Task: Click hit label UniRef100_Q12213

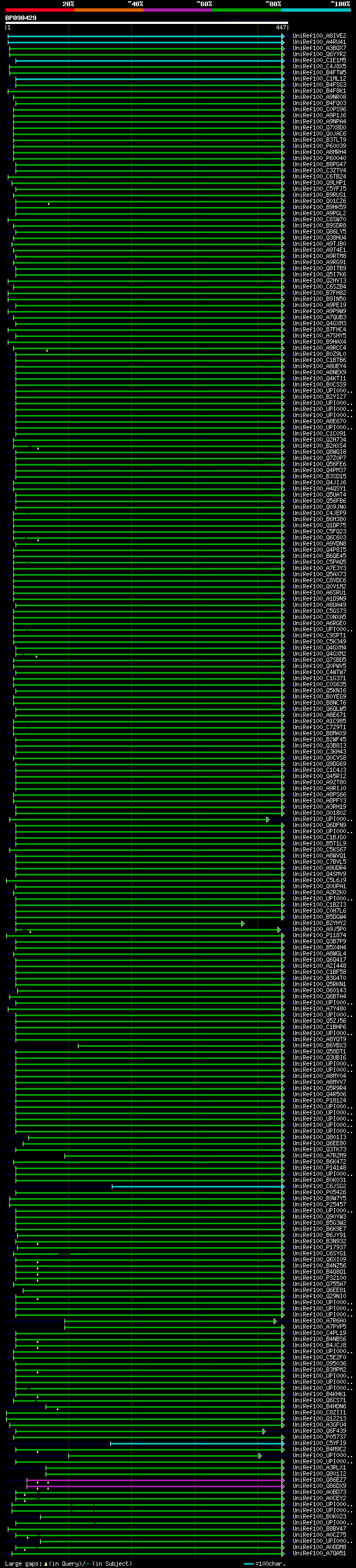Action: 319,1418
